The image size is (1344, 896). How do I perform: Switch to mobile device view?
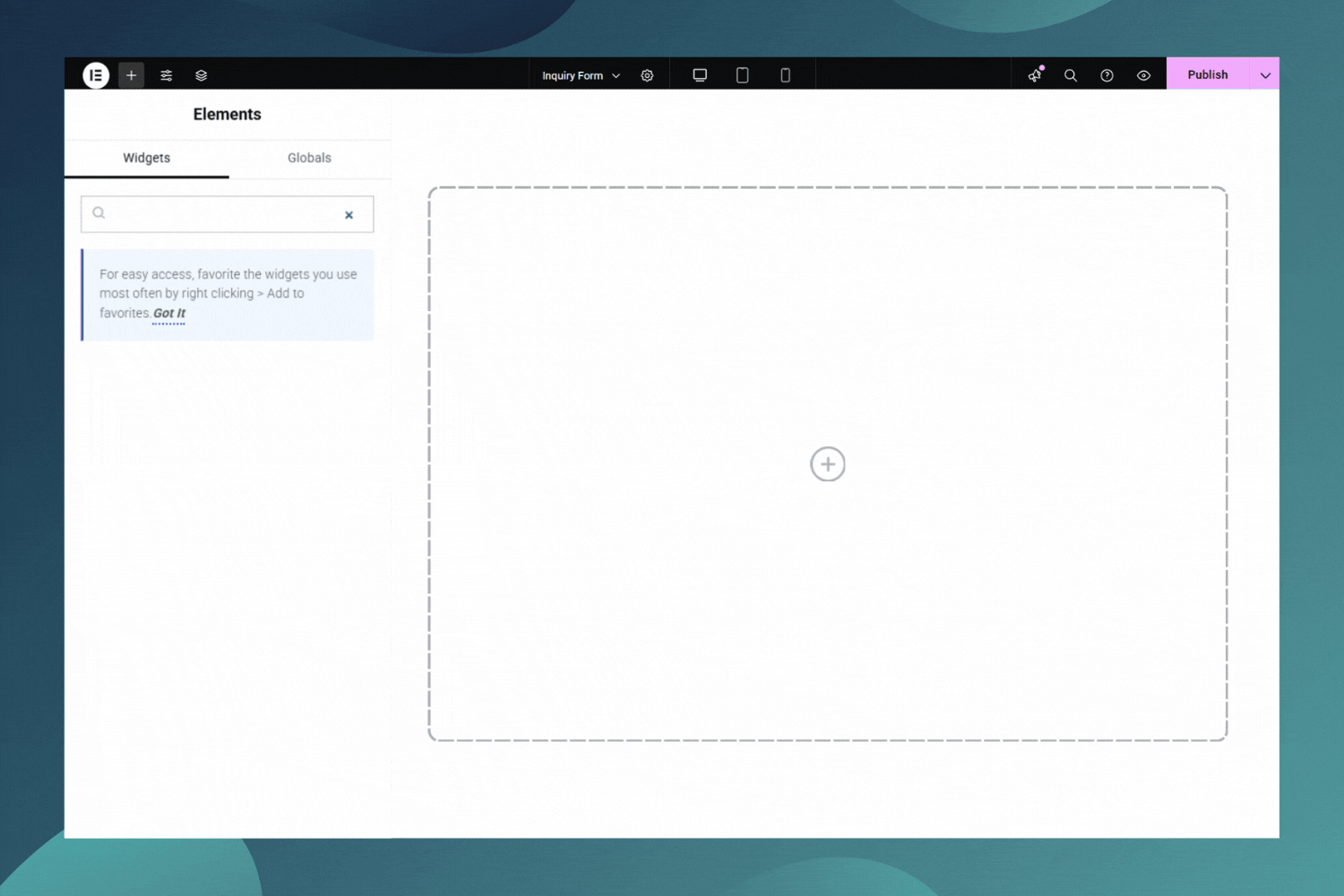(785, 75)
